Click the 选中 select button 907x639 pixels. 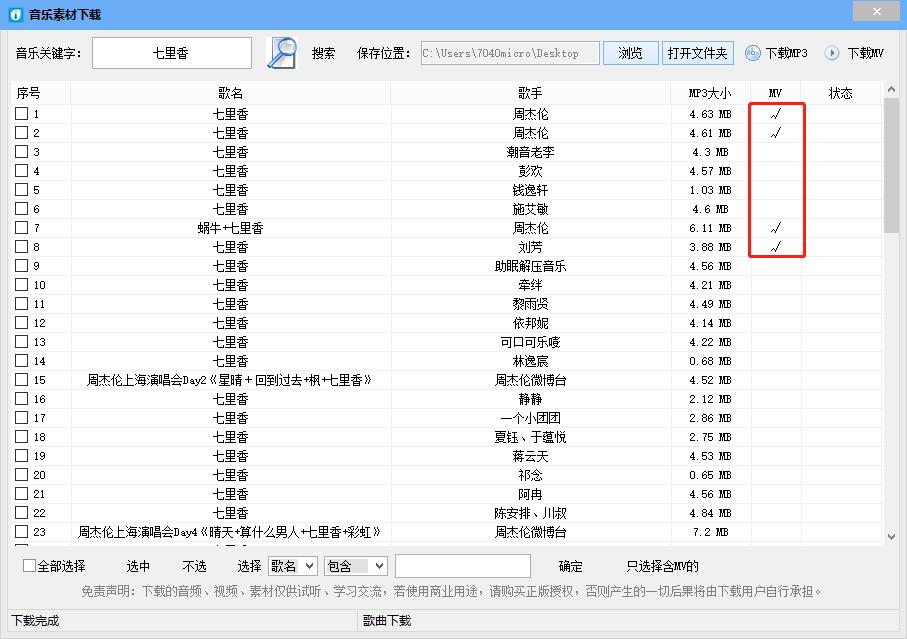pyautogui.click(x=135, y=565)
